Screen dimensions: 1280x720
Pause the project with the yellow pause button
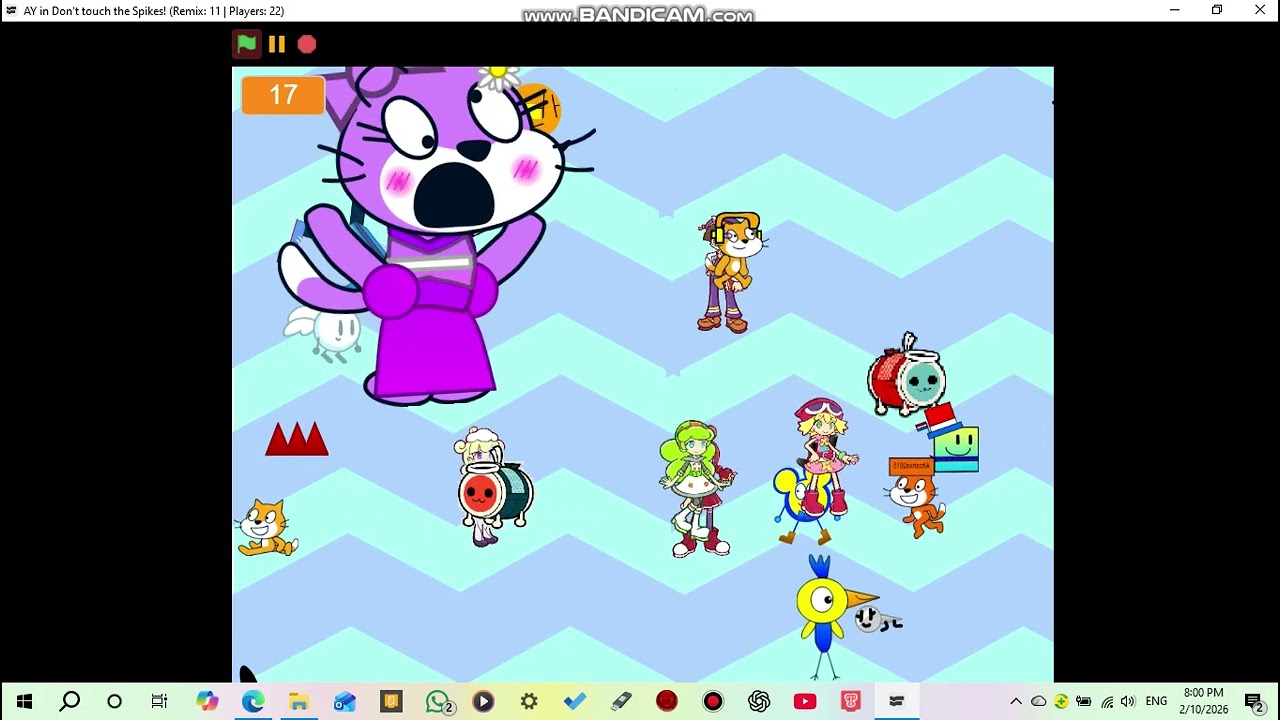tap(277, 44)
